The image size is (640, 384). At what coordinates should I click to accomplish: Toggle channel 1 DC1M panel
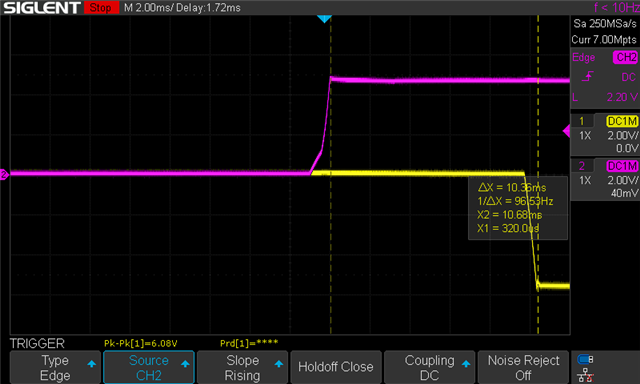605,134
